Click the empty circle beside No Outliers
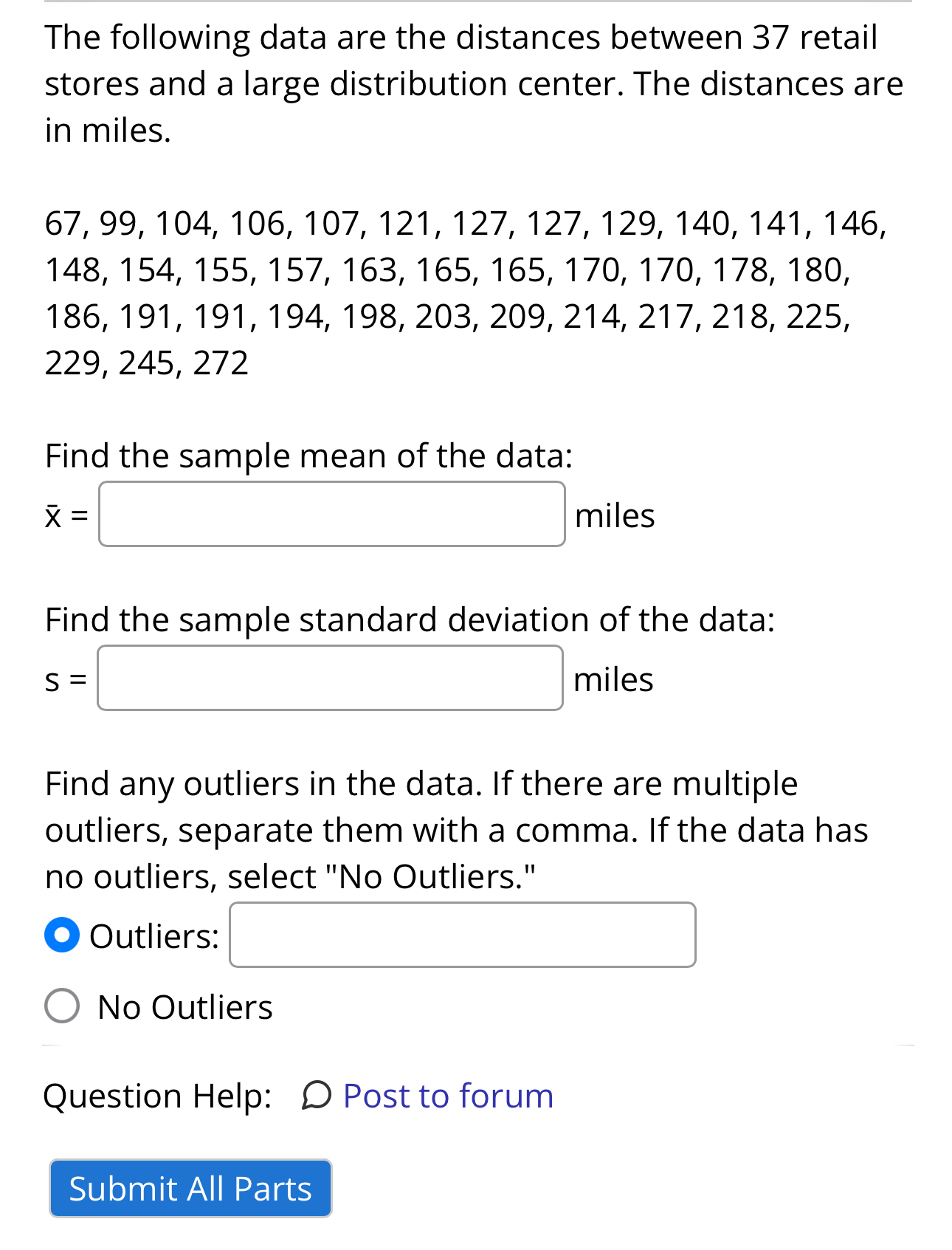Image resolution: width=952 pixels, height=1250 pixels. (62, 1006)
